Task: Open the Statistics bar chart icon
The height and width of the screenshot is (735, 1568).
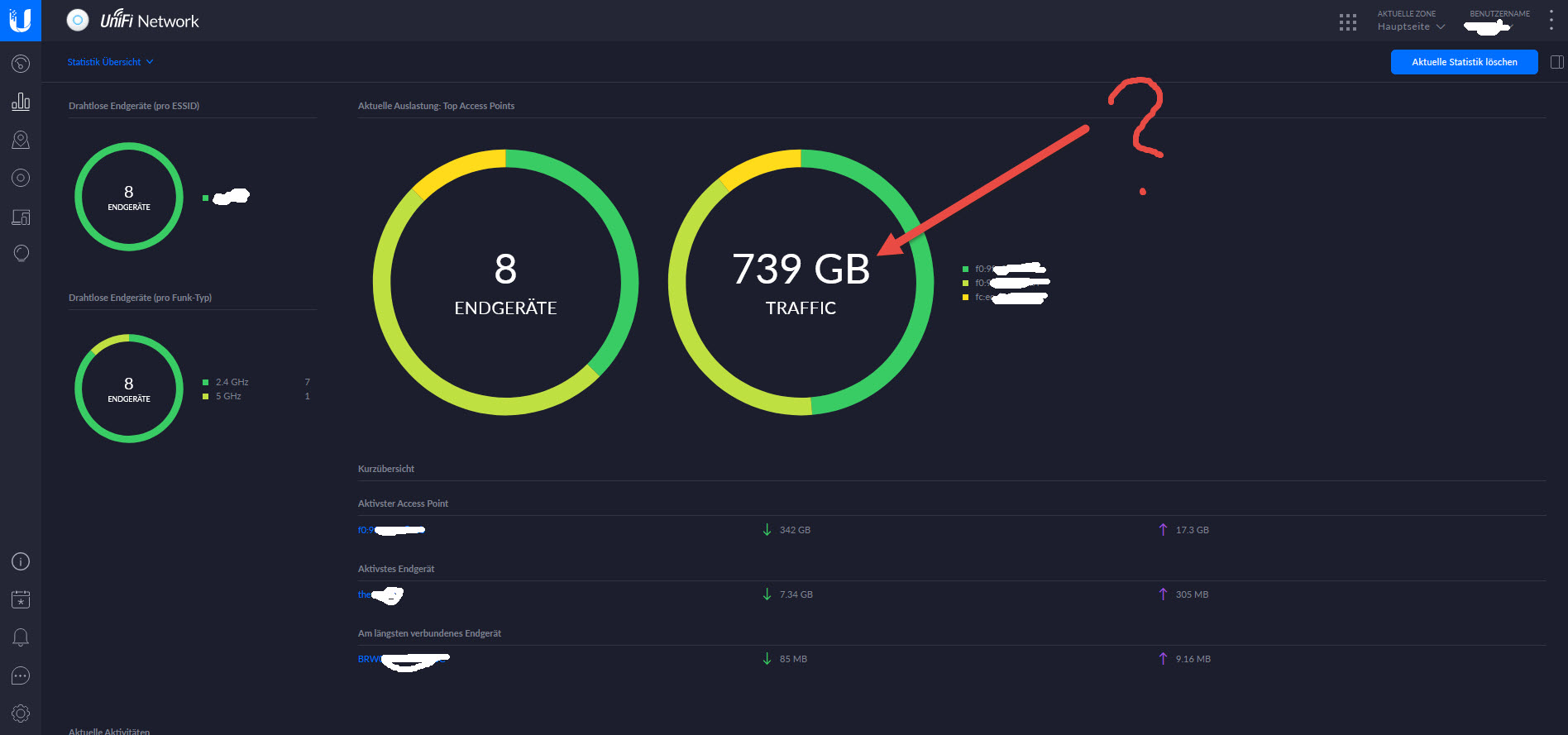Action: [21, 102]
